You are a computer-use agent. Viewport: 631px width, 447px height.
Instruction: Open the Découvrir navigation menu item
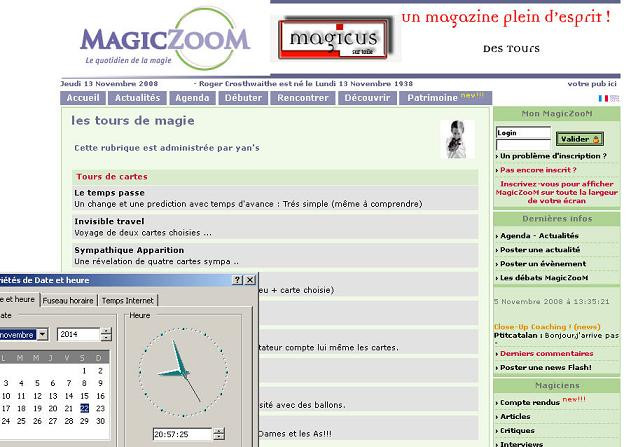367,98
